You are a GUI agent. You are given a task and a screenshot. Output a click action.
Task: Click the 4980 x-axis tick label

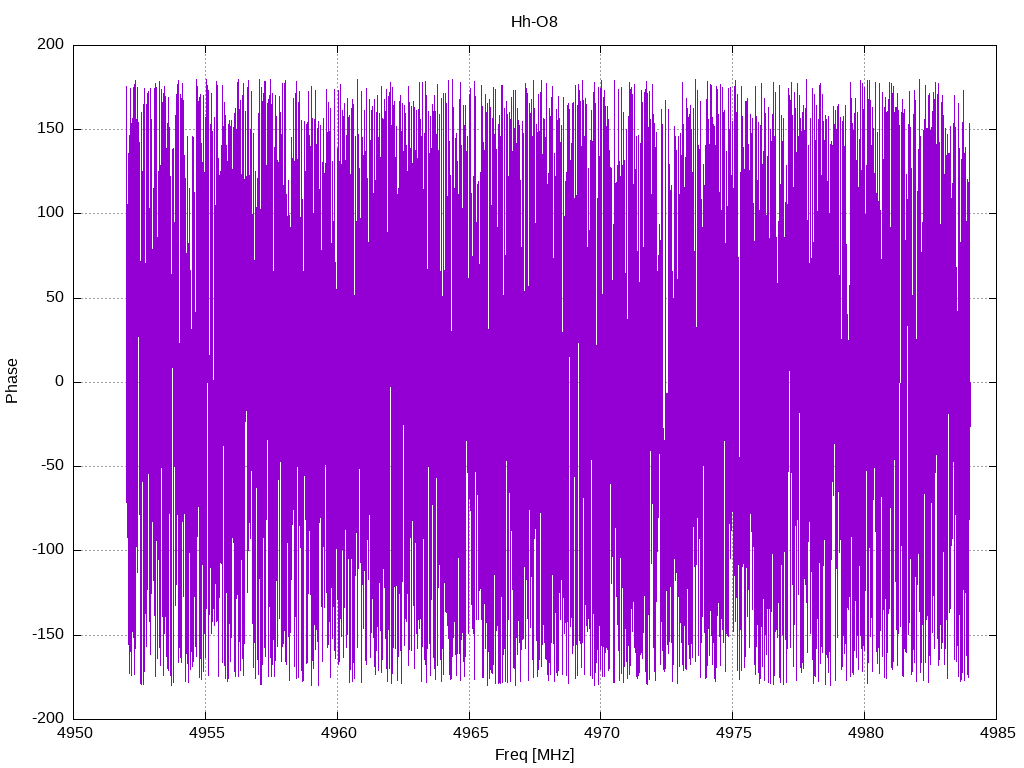[865, 733]
